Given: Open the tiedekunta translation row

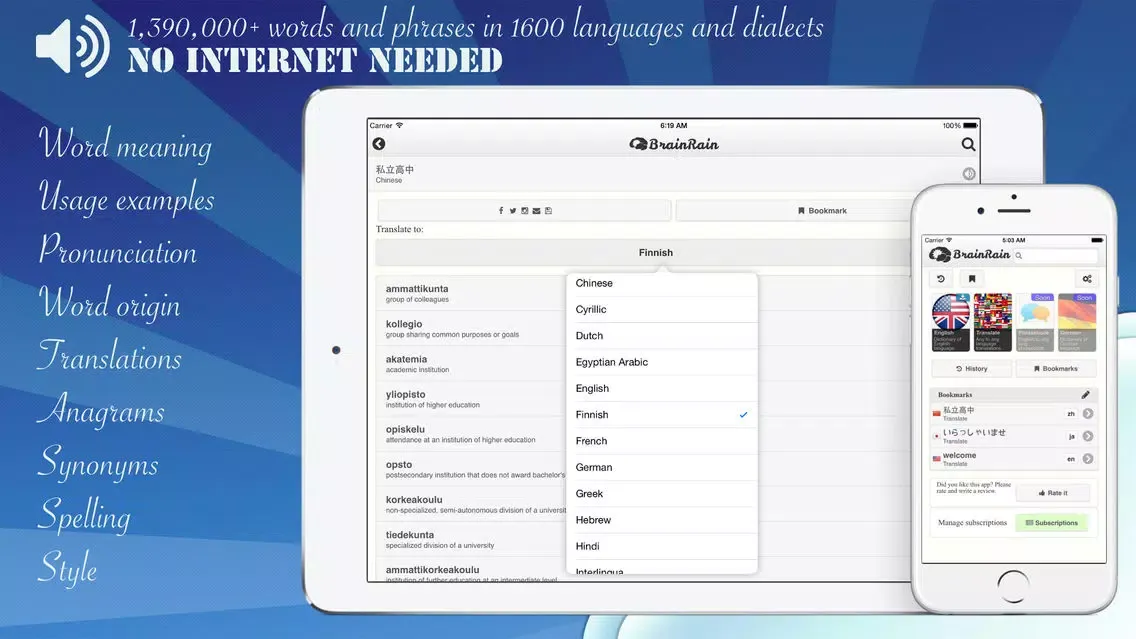Looking at the screenshot, I should click(471, 540).
